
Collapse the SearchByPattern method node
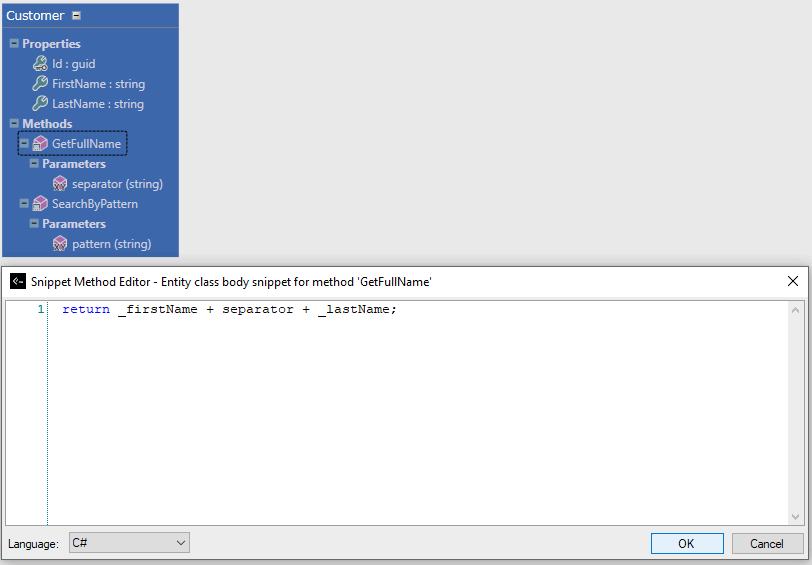[x=24, y=204]
